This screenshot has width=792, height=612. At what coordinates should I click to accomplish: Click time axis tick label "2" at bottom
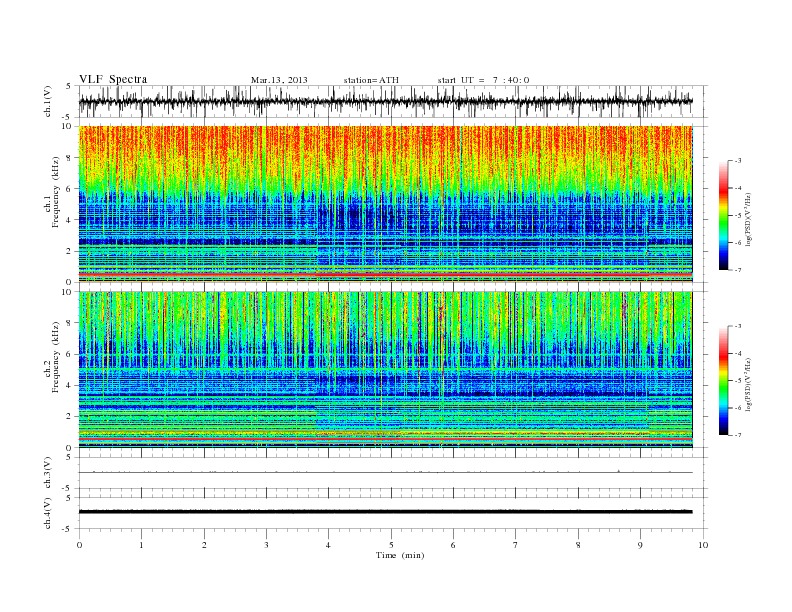pos(204,545)
